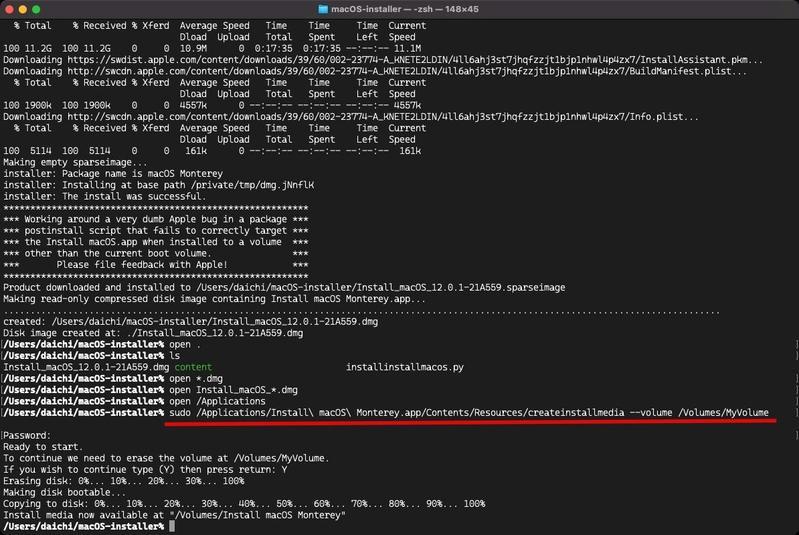
Task: Click the 'Erasing disk' progress line
Action: [123, 481]
